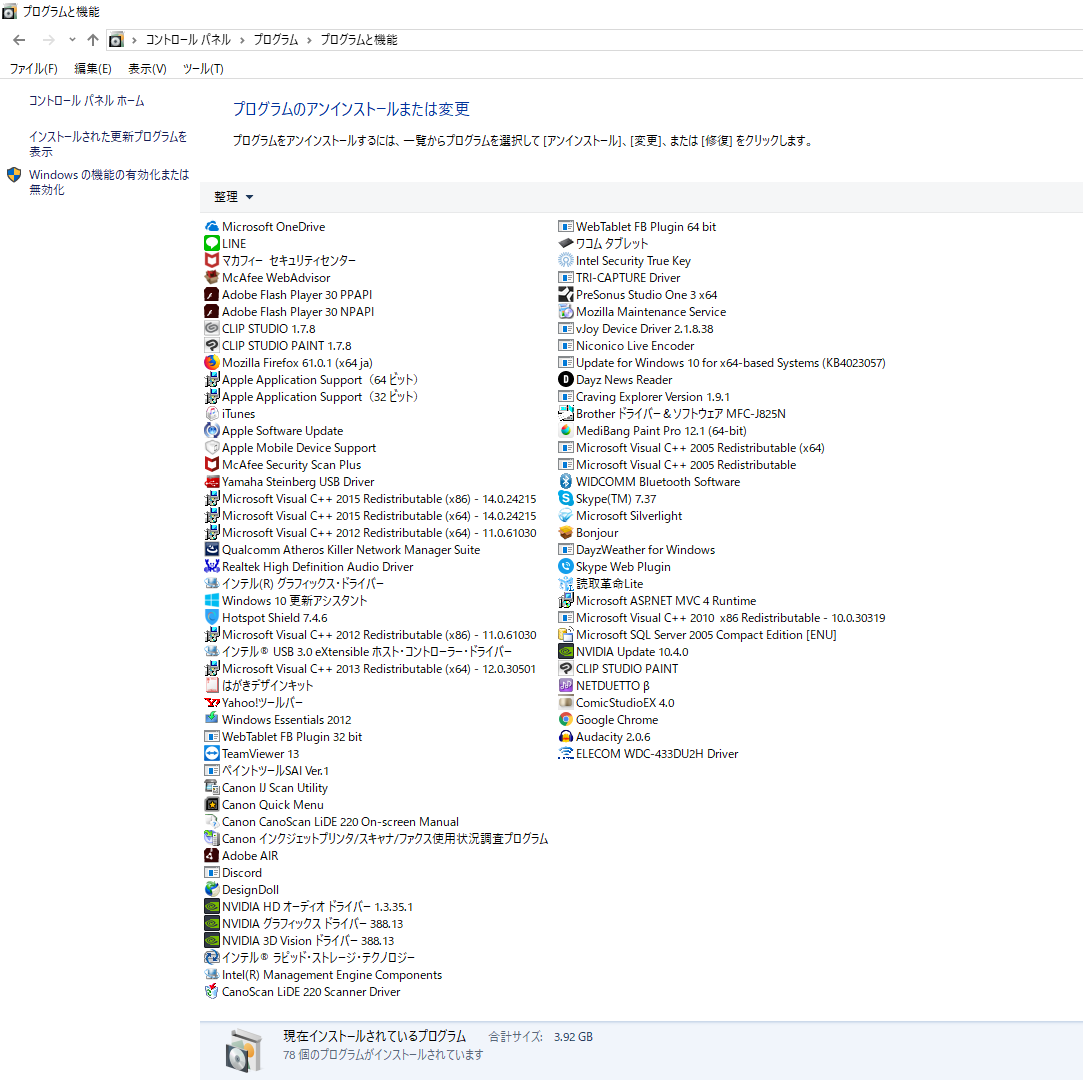Click the Adobe Flash Player 30 PPAPI icon
Screen dimensions: 1083x1080
[212, 295]
